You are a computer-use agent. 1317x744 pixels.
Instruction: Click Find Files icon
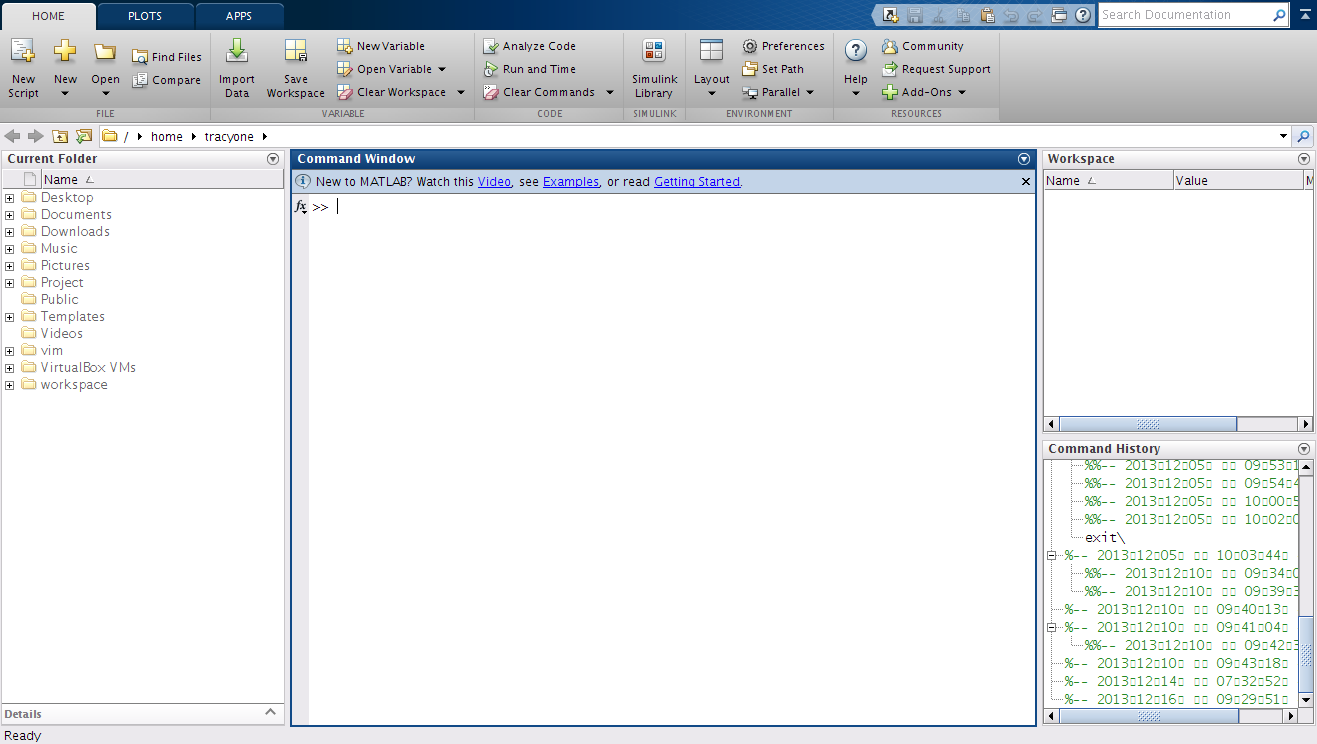(140, 57)
